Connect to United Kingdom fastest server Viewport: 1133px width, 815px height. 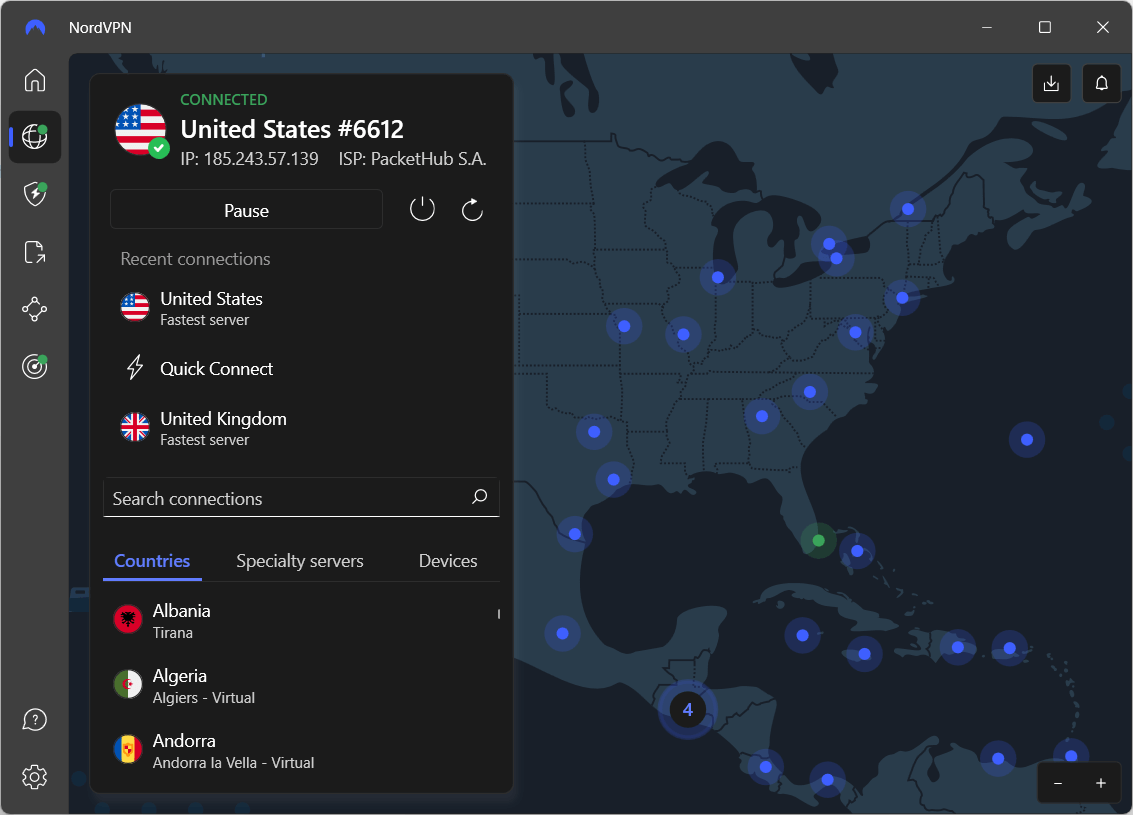pyautogui.click(x=301, y=428)
